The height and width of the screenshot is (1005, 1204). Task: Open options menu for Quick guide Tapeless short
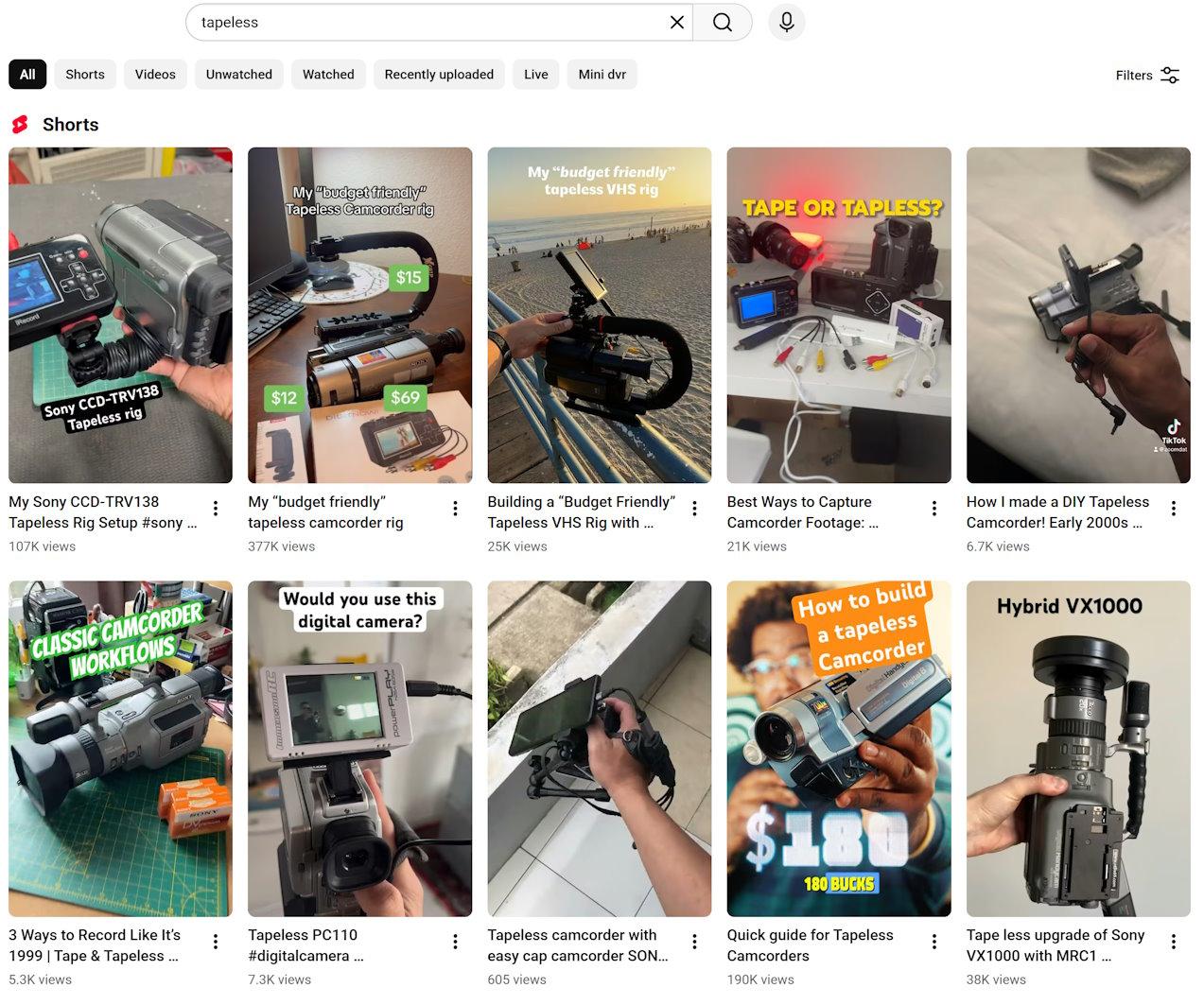click(934, 942)
